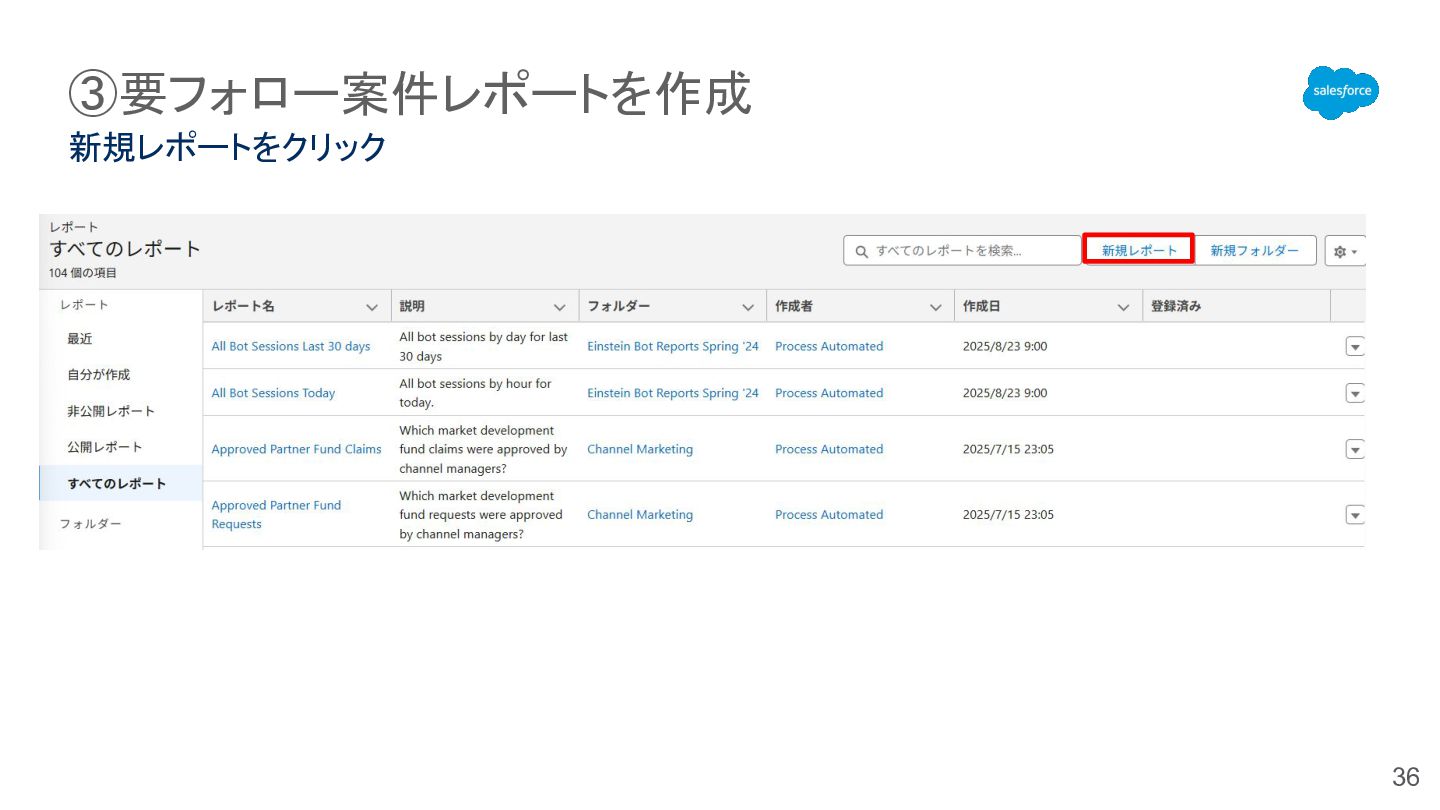1440x810 pixels.
Task: Open Einstein Bot Reports folder in first row
Action: [x=673, y=346]
